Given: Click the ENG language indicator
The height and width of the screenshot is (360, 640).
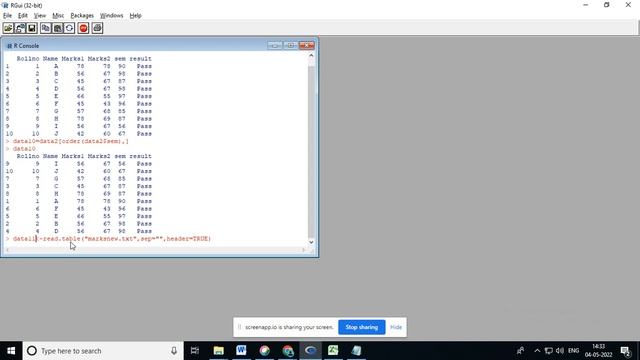Looking at the screenshot, I should pos(573,351).
